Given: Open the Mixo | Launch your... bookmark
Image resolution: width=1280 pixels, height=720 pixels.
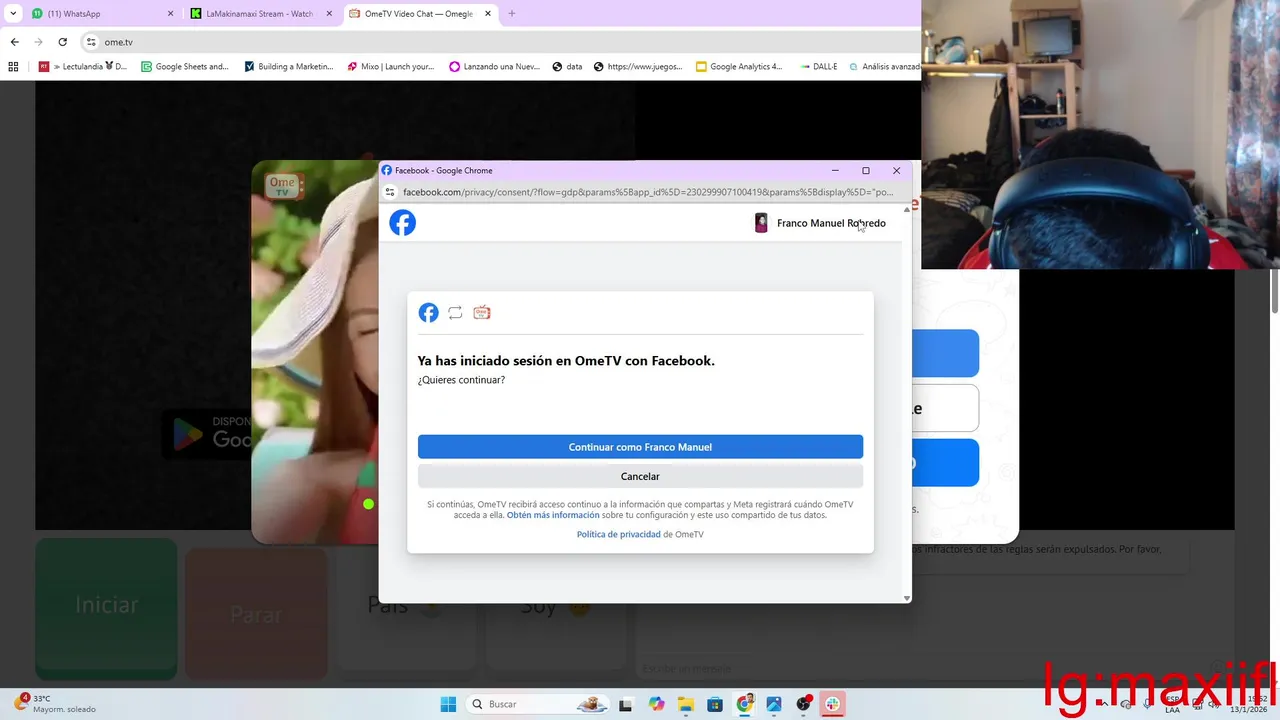Looking at the screenshot, I should (x=391, y=67).
